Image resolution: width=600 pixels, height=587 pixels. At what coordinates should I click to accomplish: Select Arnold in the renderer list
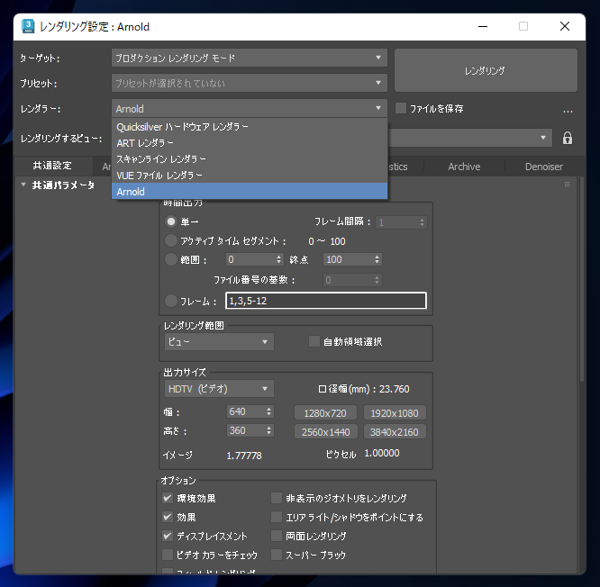249,191
